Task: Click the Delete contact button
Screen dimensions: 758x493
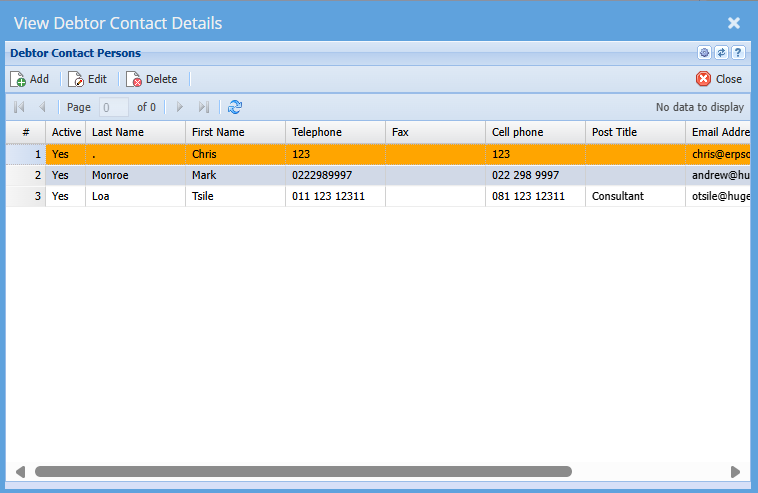Action: [152, 79]
